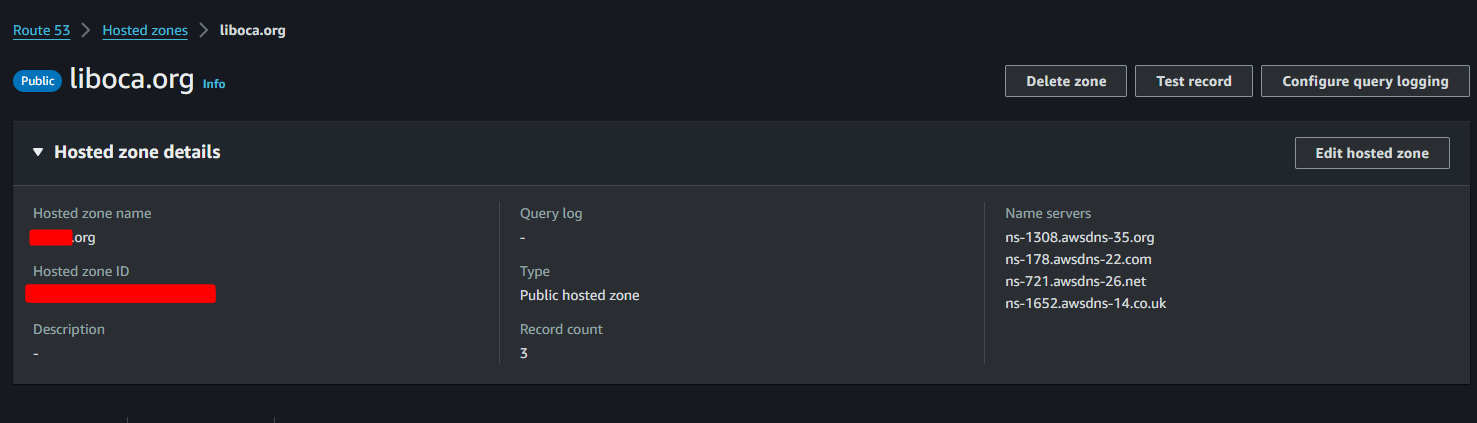Screen dimensions: 1477x423
Task: Go to Hosted zones breadcrumb link
Action: (145, 30)
